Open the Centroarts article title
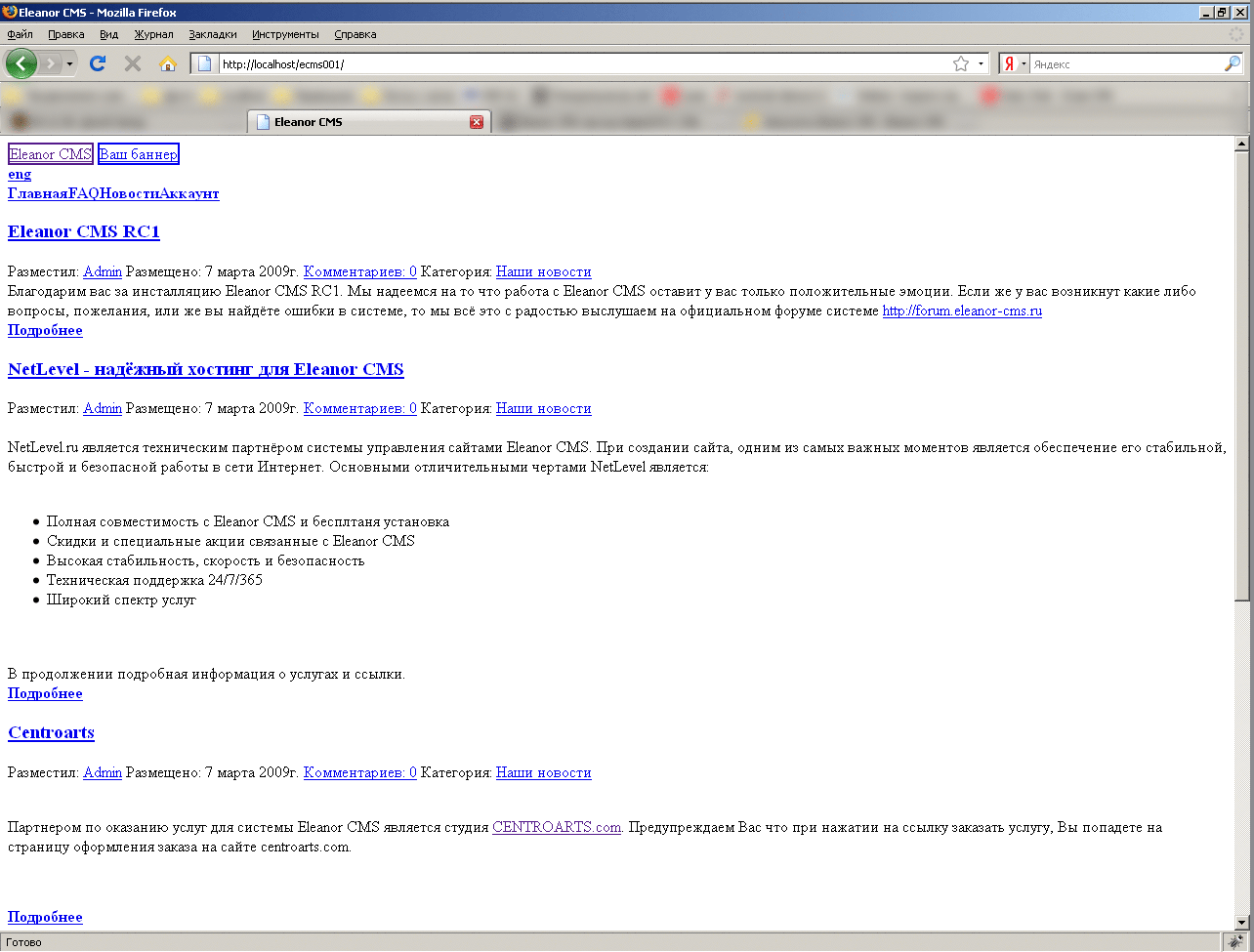Image resolution: width=1254 pixels, height=952 pixels. point(51,732)
